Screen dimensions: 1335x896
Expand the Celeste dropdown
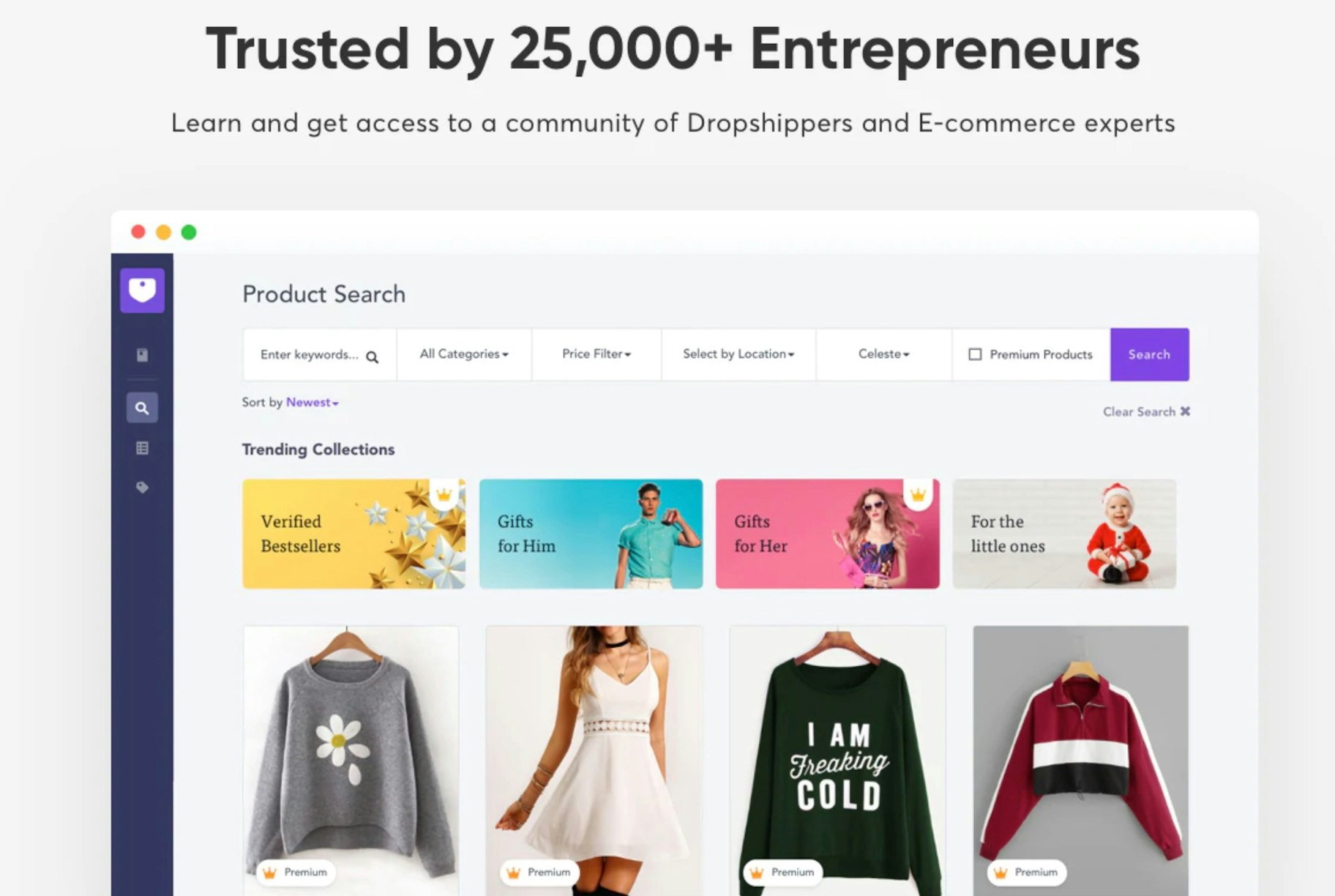883,354
